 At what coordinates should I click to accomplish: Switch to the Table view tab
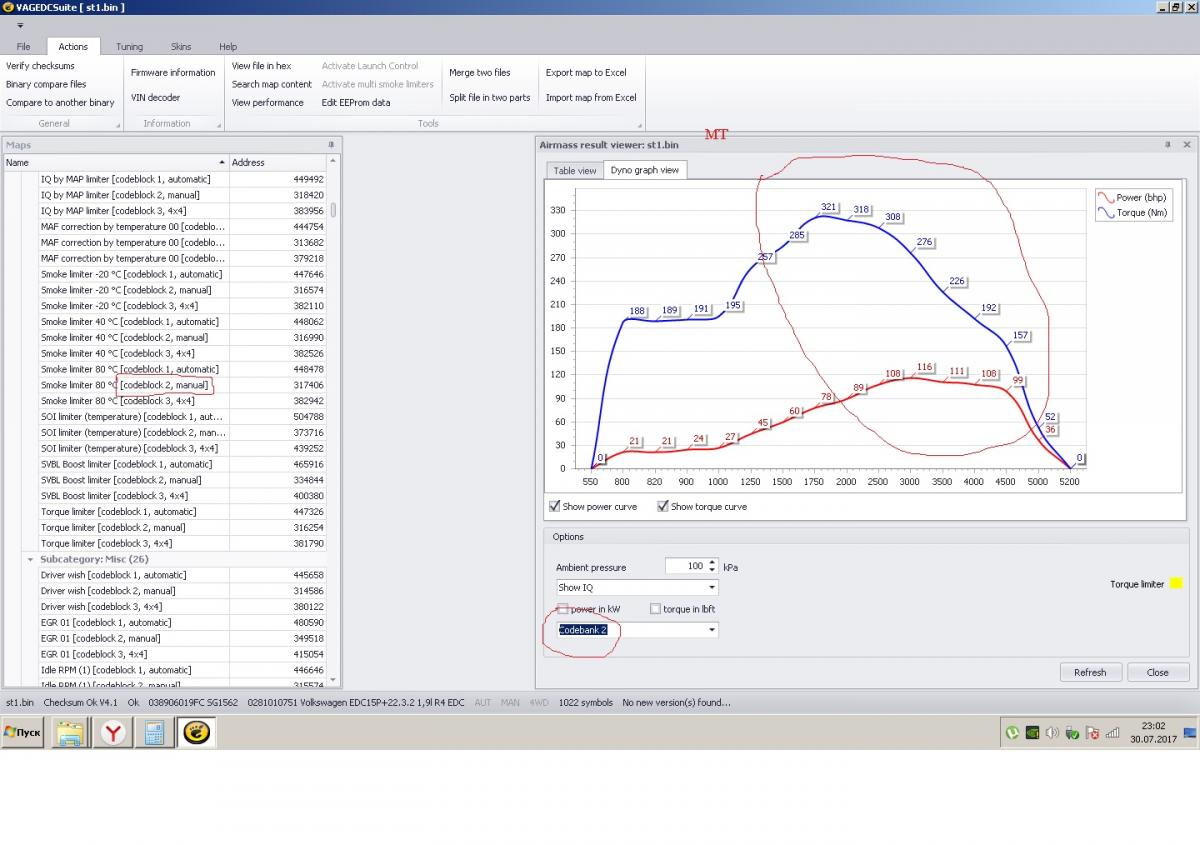pos(575,171)
